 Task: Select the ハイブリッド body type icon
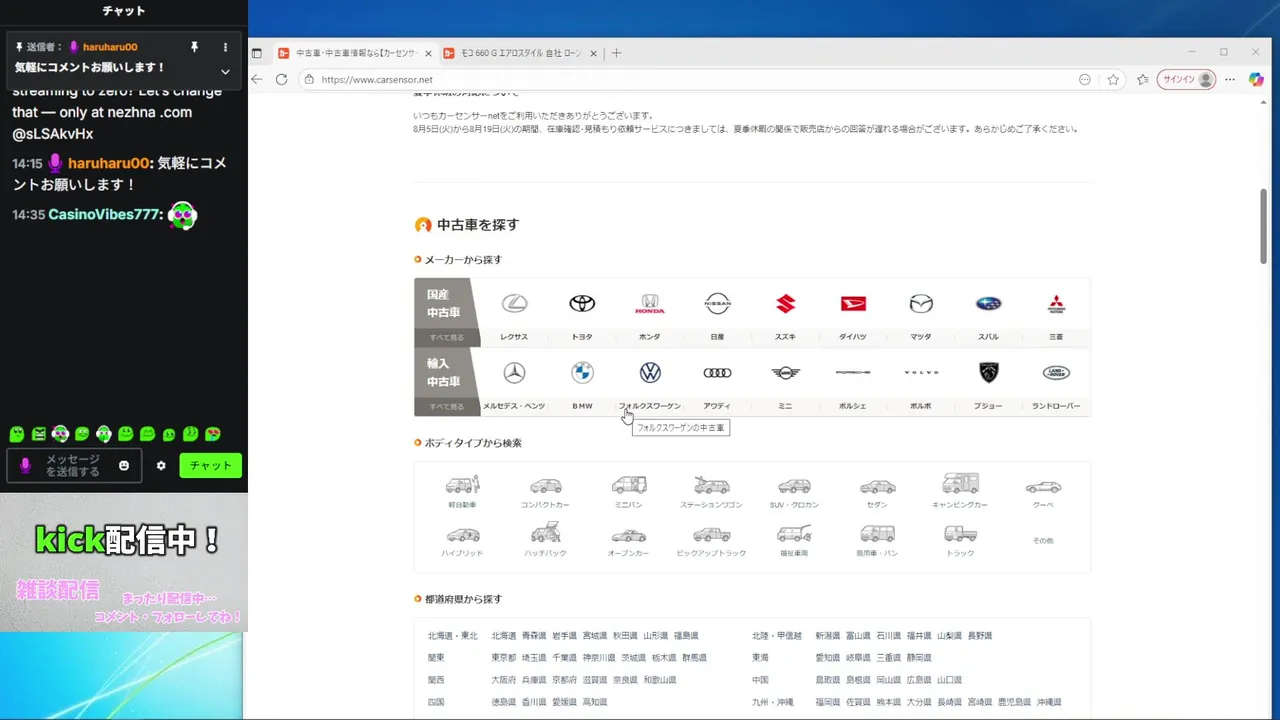462,535
